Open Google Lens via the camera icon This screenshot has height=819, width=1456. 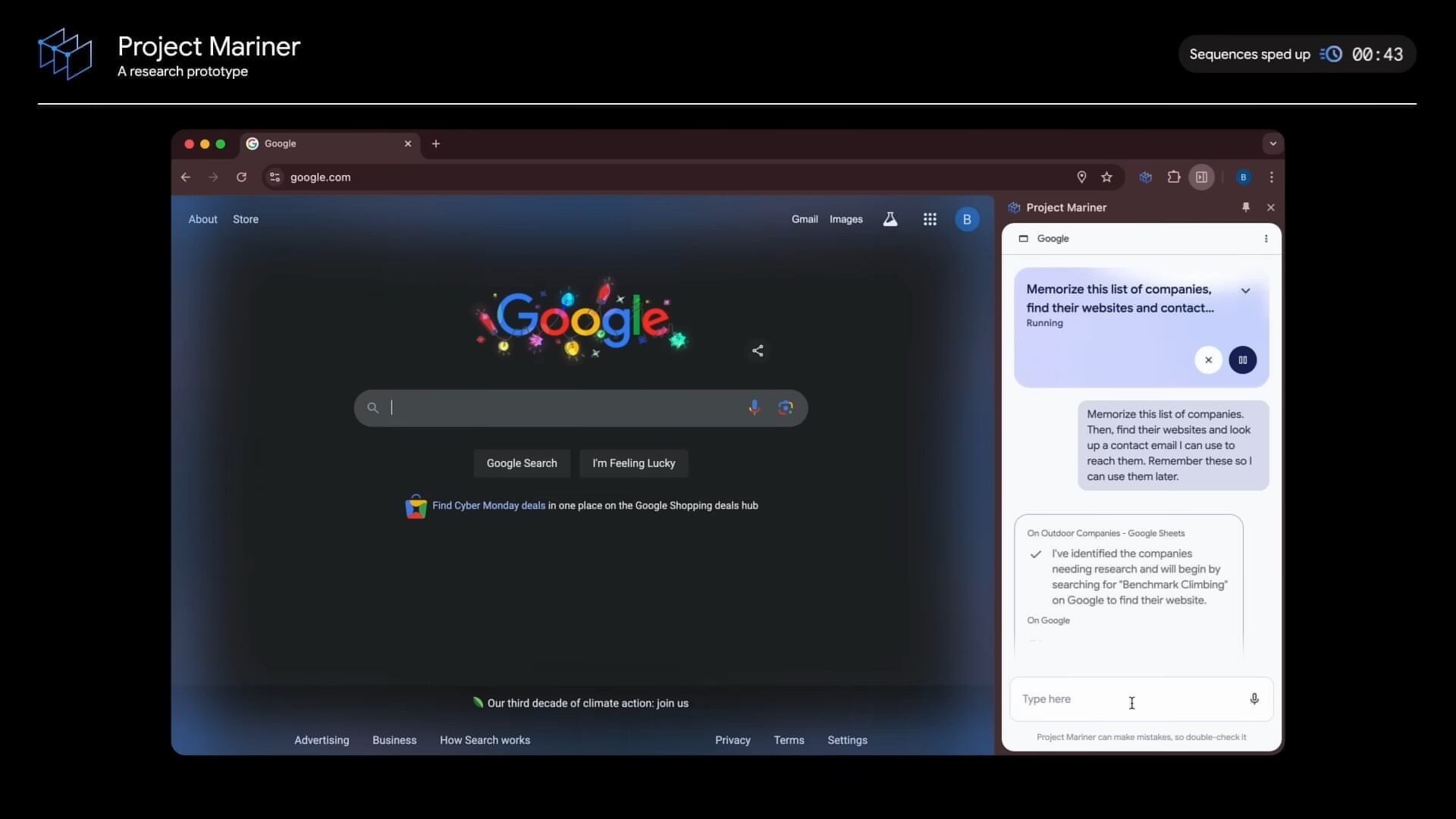(786, 407)
